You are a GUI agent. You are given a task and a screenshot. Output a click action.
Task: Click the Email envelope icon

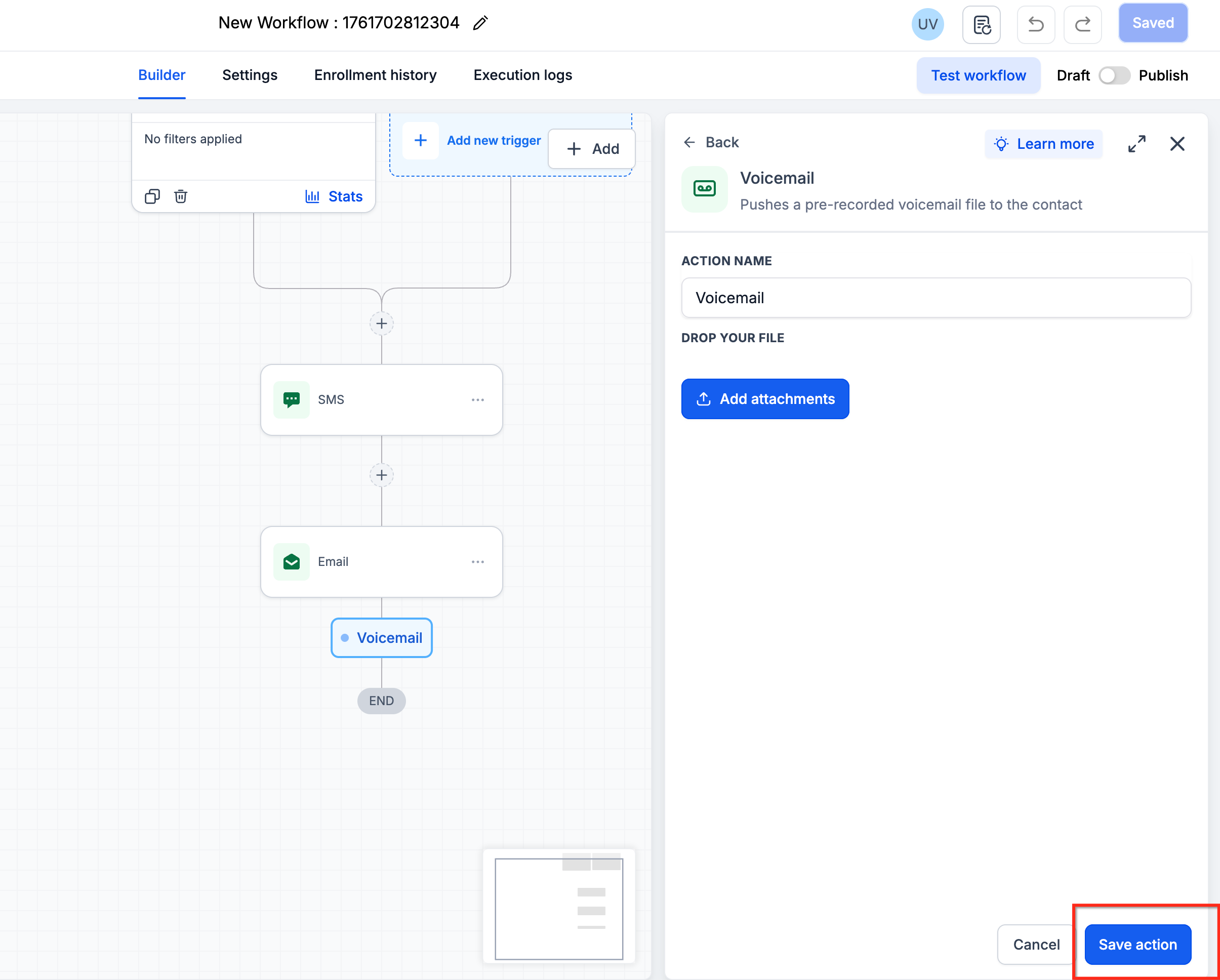point(292,562)
